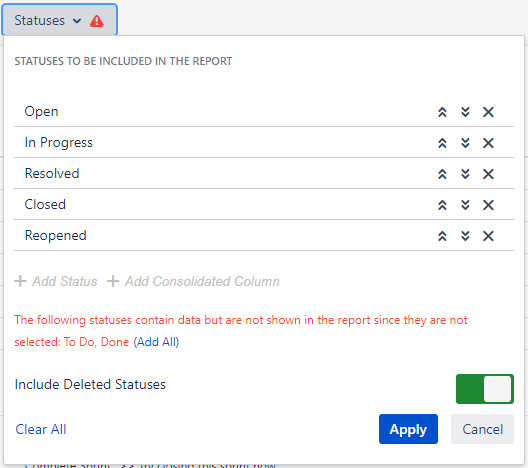528x468 pixels.
Task: Remove the Open status from report
Action: click(488, 112)
